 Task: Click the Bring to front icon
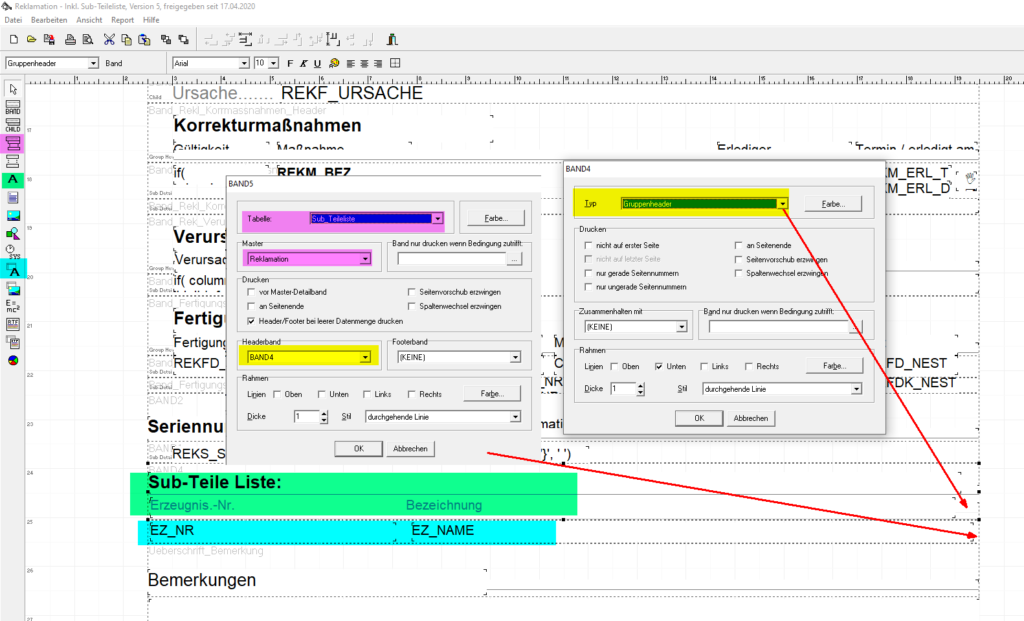166,40
